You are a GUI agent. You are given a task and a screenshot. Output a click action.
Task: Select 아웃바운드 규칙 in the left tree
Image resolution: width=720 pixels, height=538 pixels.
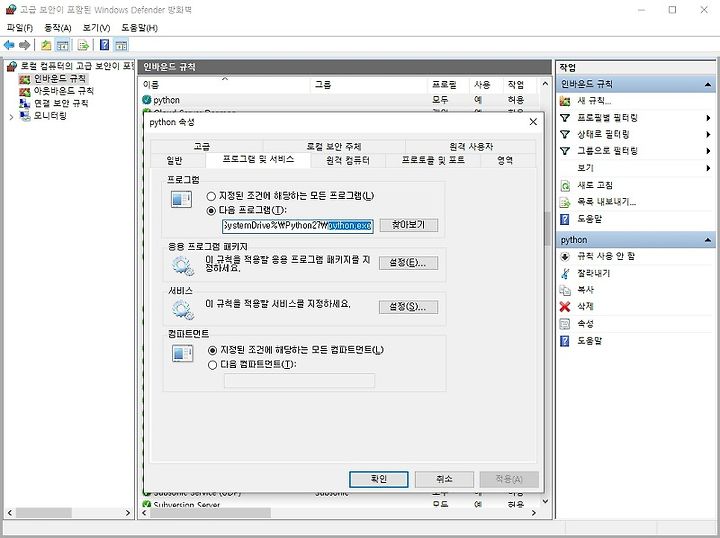pyautogui.click(x=63, y=91)
